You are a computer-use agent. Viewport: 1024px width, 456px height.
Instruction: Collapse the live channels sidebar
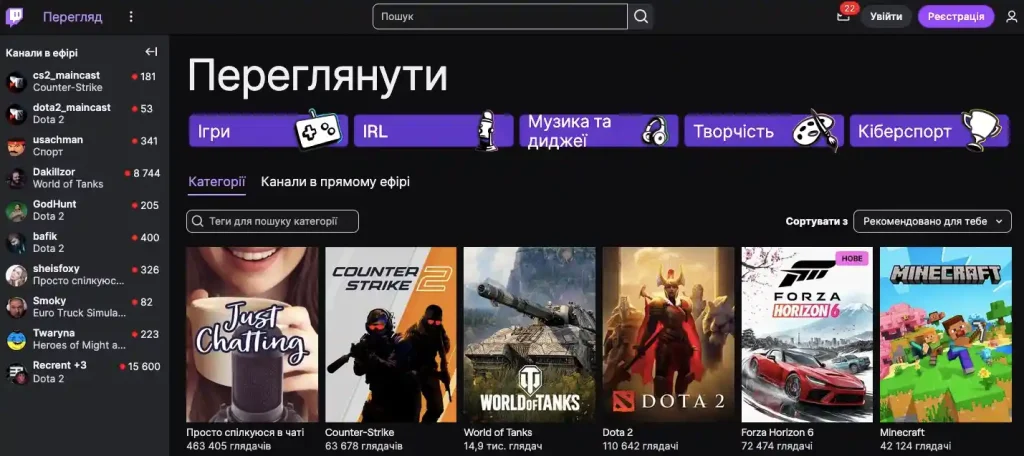(152, 52)
